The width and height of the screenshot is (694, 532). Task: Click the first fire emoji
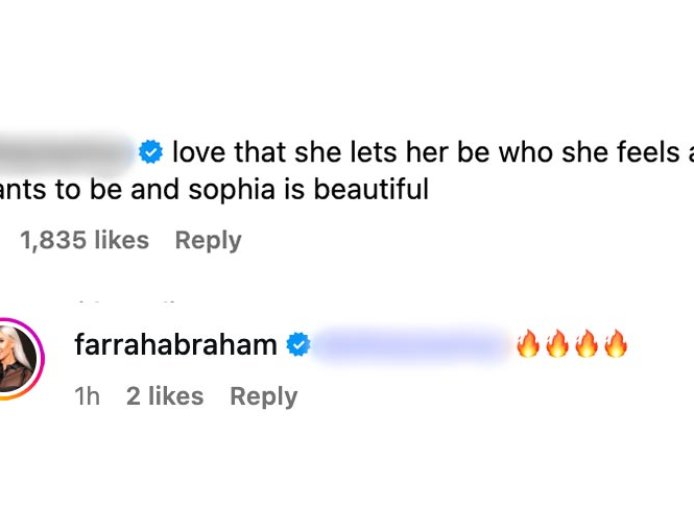(527, 345)
